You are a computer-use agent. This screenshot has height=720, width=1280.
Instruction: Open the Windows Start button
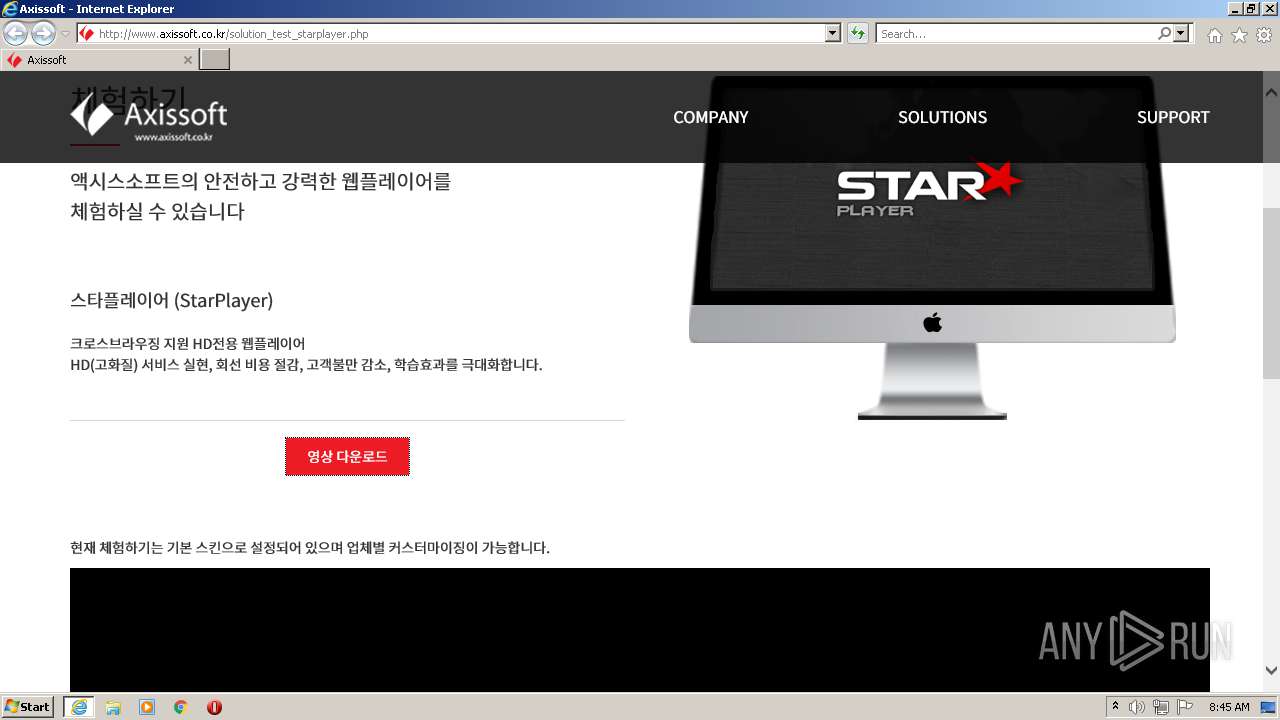click(28, 706)
